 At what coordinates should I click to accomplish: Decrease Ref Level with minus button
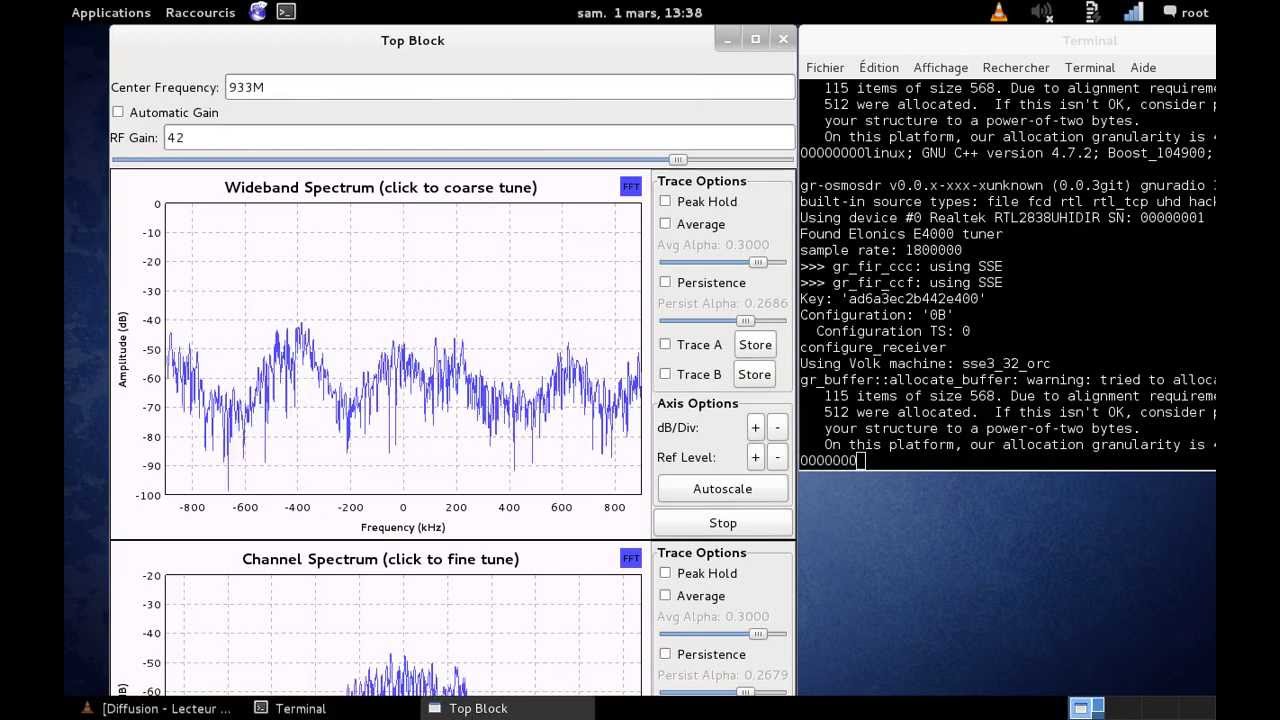click(x=777, y=457)
